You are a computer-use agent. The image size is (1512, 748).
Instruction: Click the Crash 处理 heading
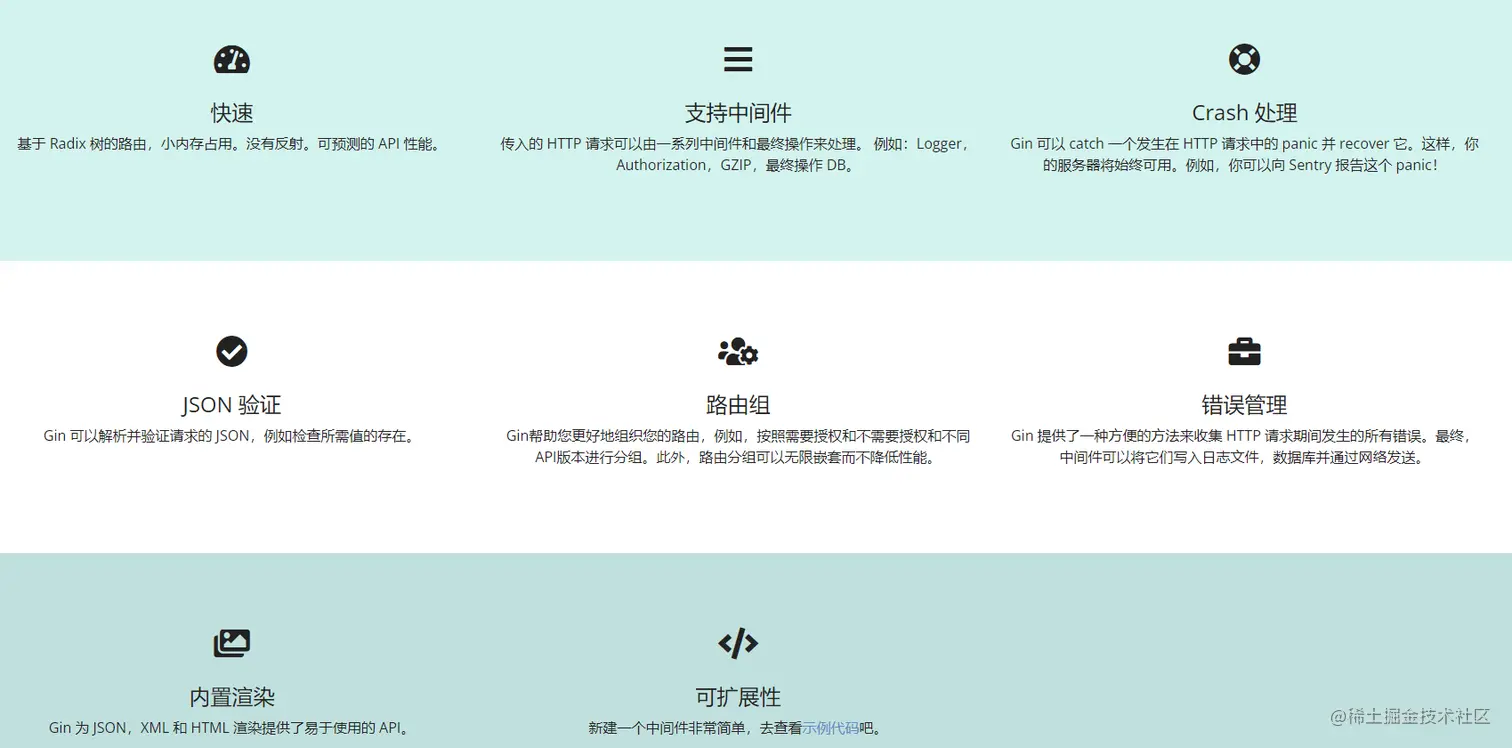1244,113
